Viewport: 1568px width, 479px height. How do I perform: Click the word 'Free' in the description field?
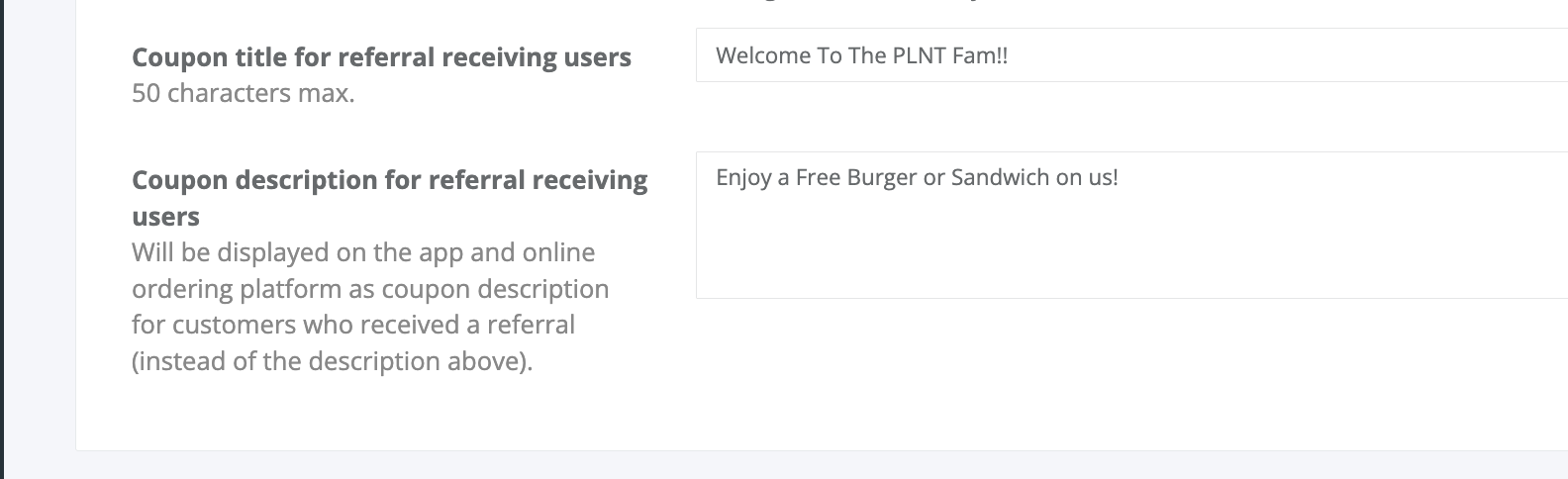tap(818, 178)
